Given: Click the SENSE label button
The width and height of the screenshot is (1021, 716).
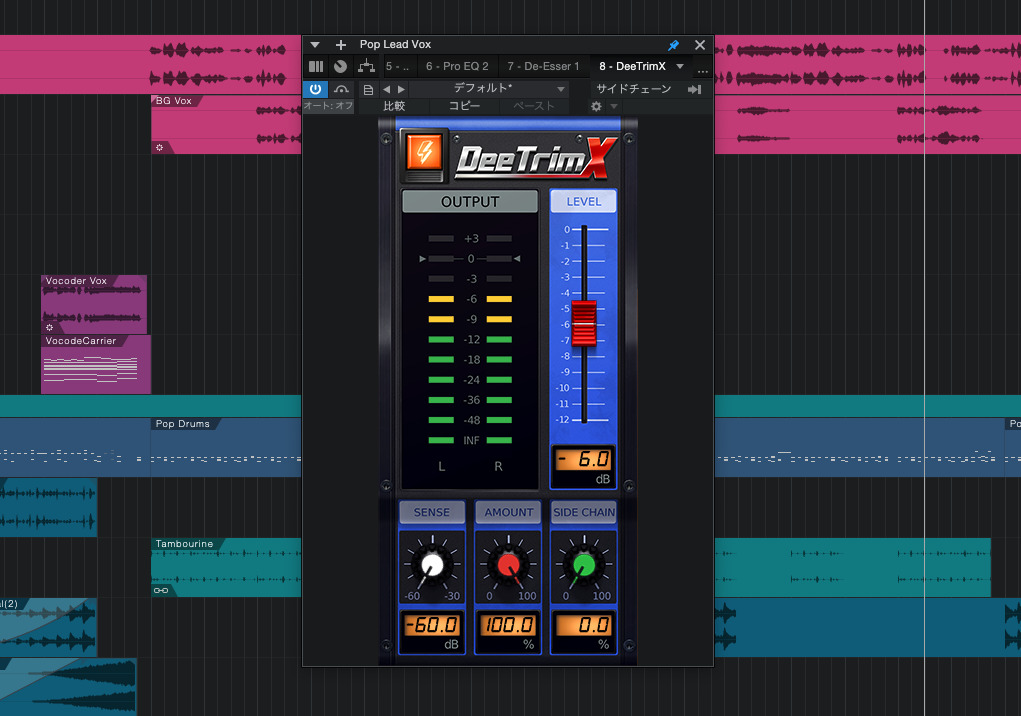Looking at the screenshot, I should click(432, 512).
